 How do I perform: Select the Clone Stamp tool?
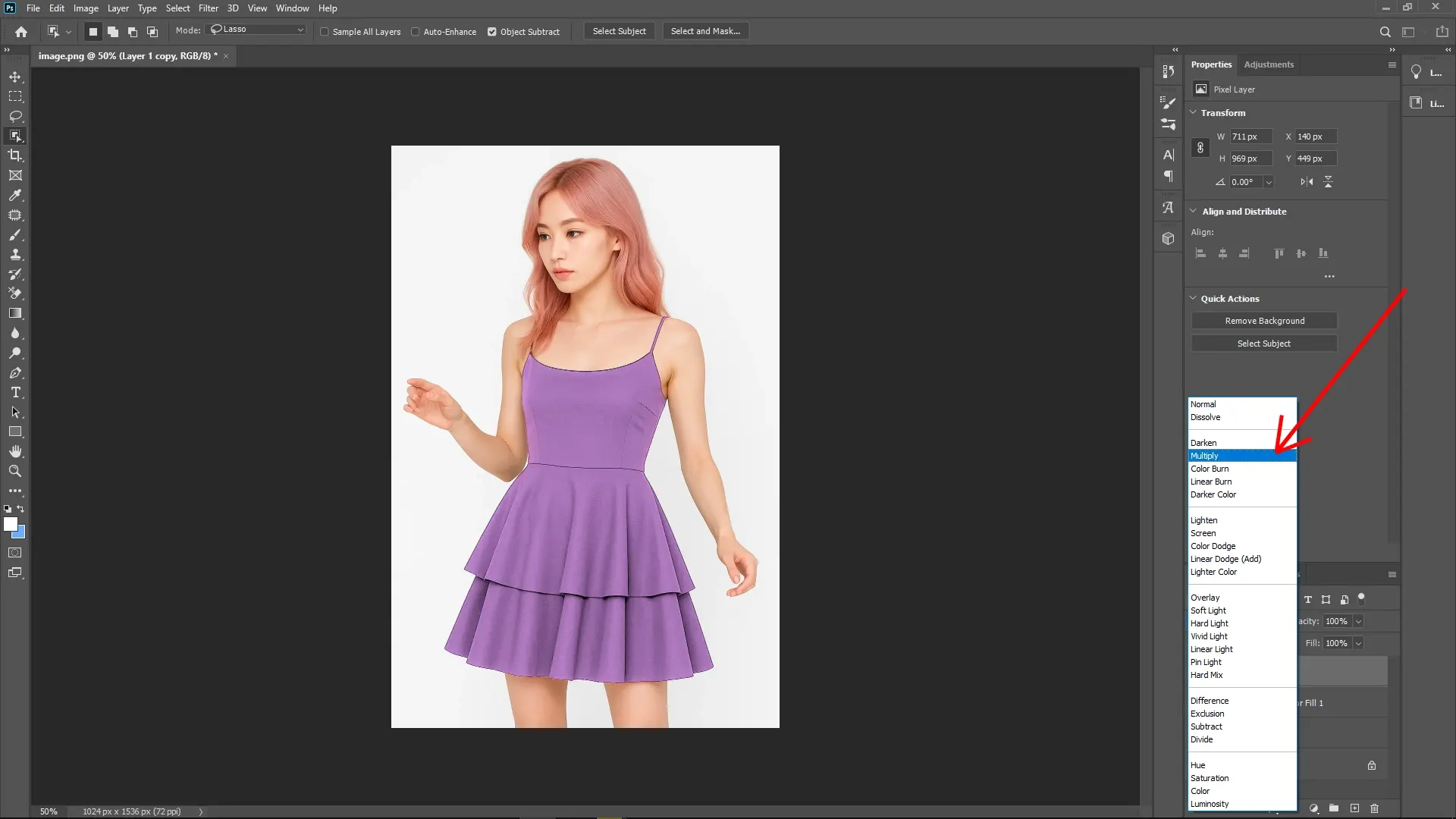(15, 255)
